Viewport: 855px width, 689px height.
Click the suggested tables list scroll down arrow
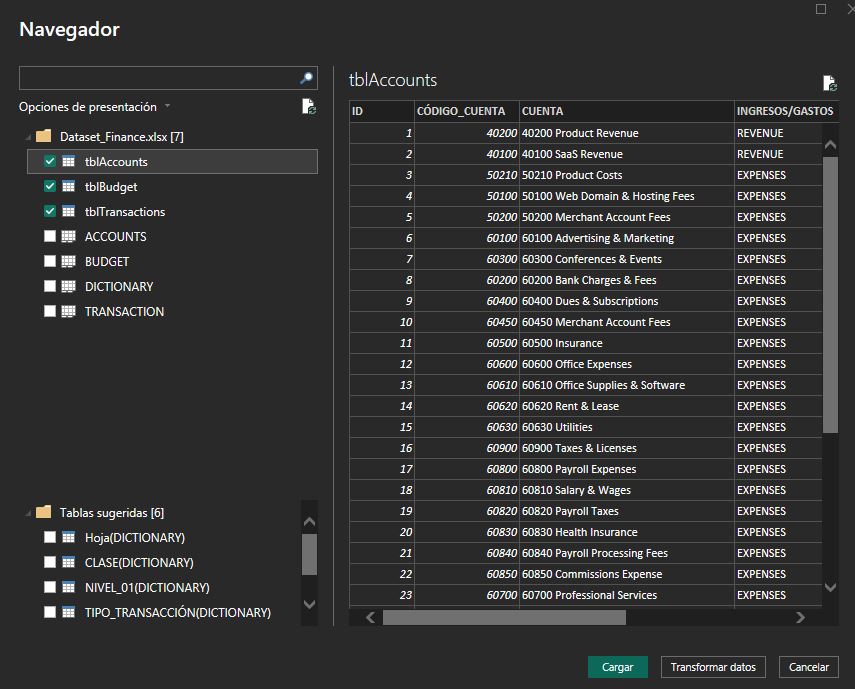coord(309,605)
